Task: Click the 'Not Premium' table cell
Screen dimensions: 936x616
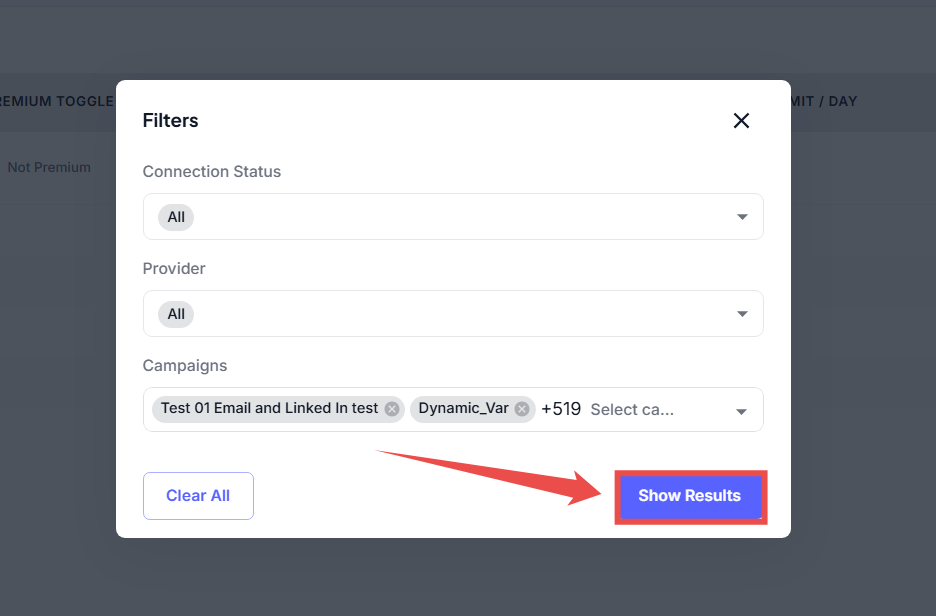Action: click(x=49, y=167)
